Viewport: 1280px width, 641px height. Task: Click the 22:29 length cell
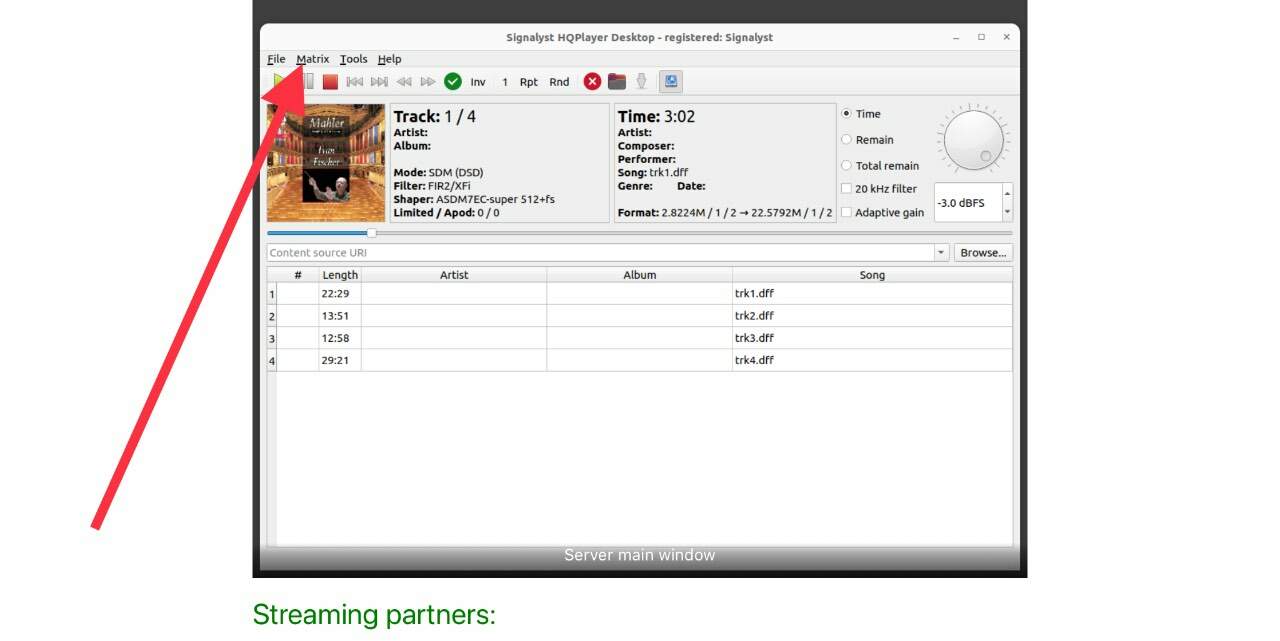340,294
